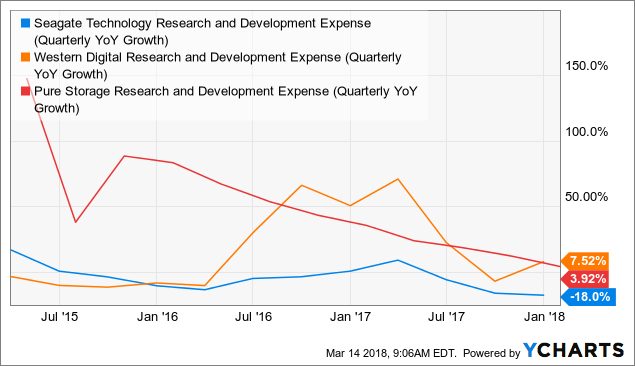Select the Seagate Technology Research and Development legend text
Viewport: 635px width, 366px height.
(x=202, y=32)
